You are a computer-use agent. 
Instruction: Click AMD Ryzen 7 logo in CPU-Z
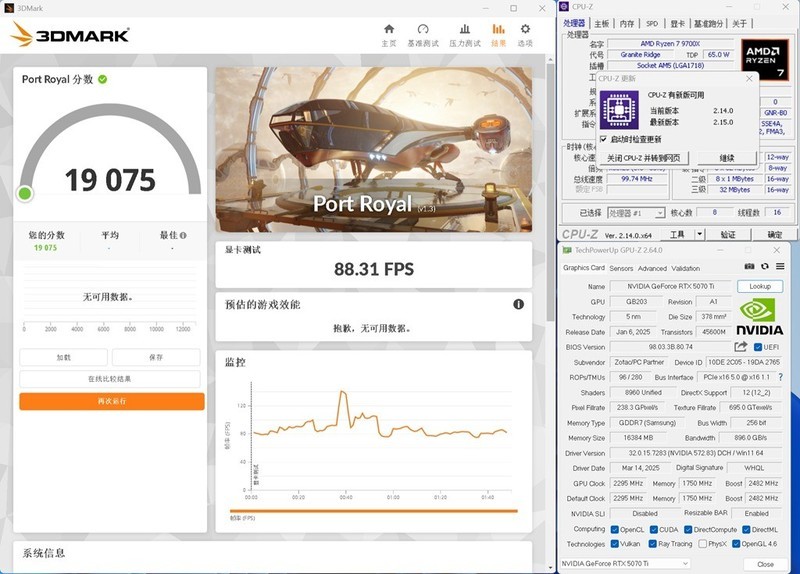click(x=764, y=59)
